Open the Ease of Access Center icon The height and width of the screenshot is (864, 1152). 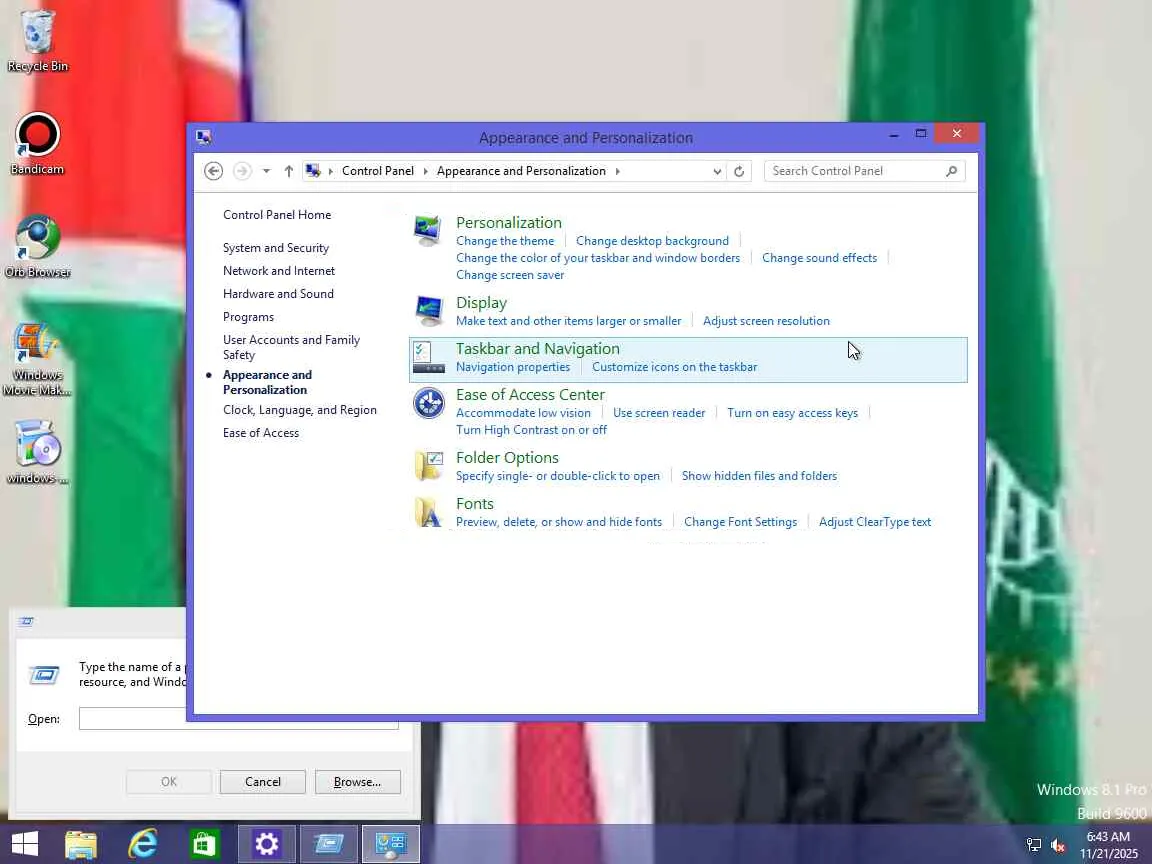(x=428, y=403)
